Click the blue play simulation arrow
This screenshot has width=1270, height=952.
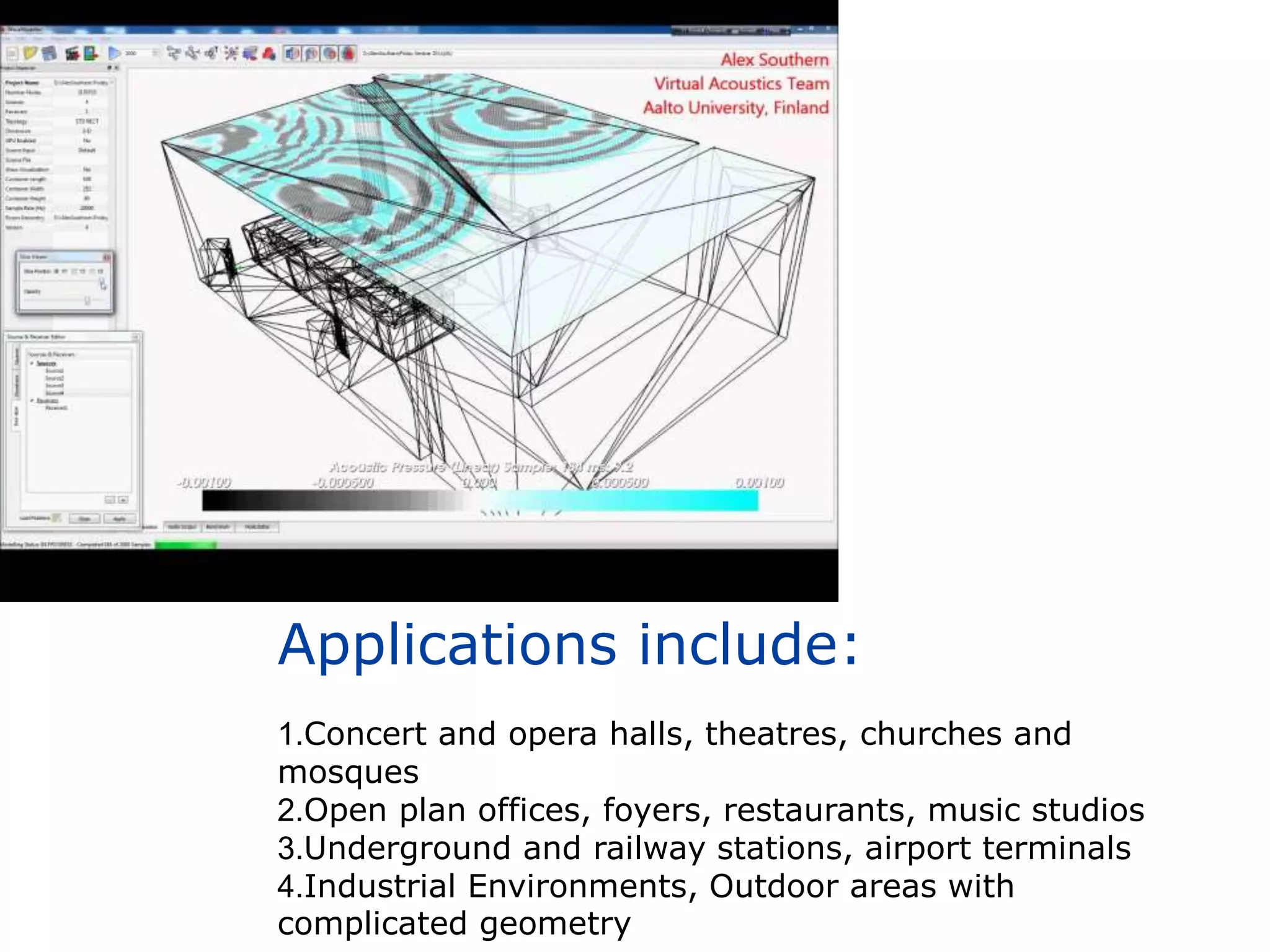(x=114, y=54)
